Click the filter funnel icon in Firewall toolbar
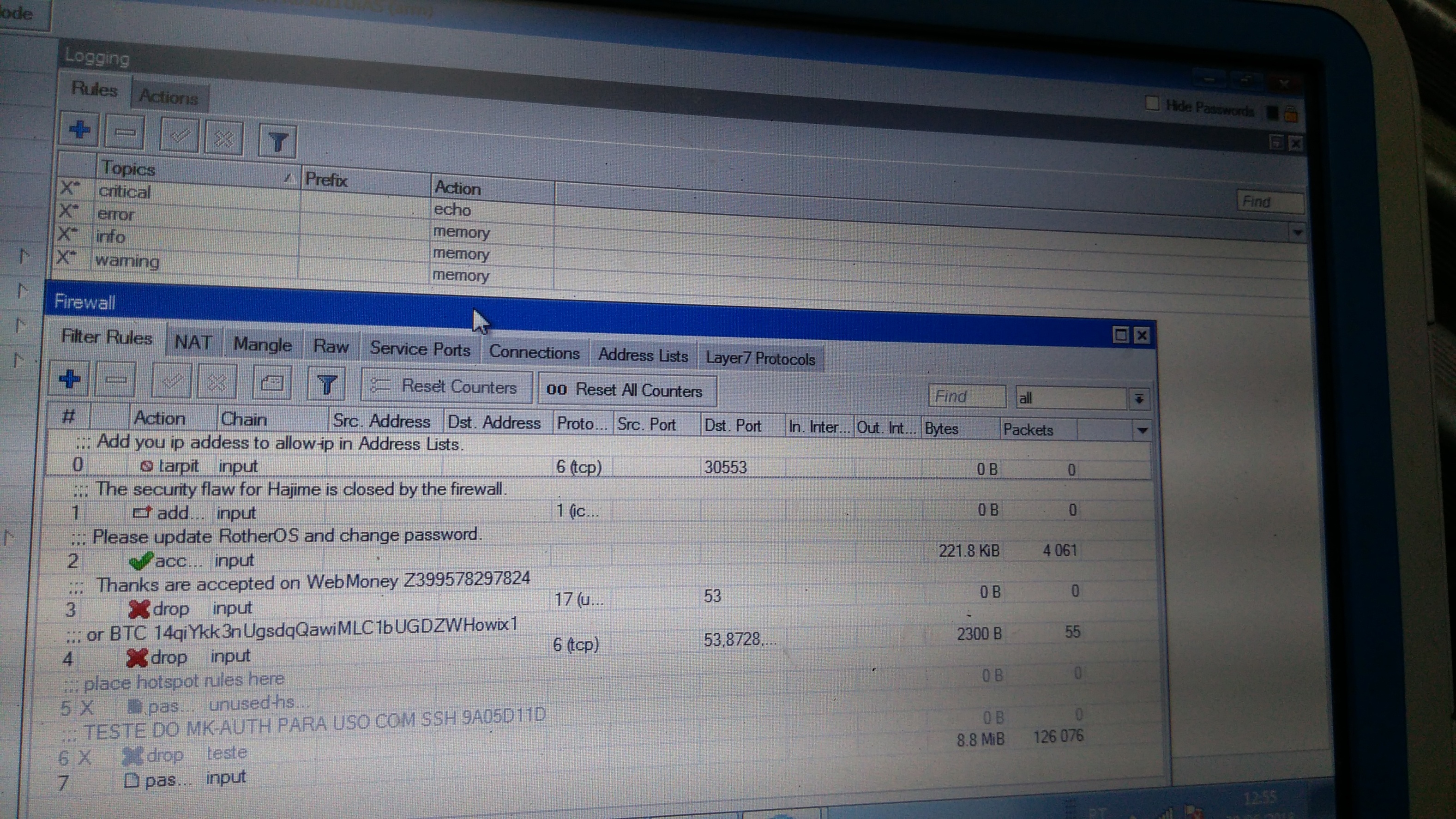The height and width of the screenshot is (819, 1456). (326, 385)
